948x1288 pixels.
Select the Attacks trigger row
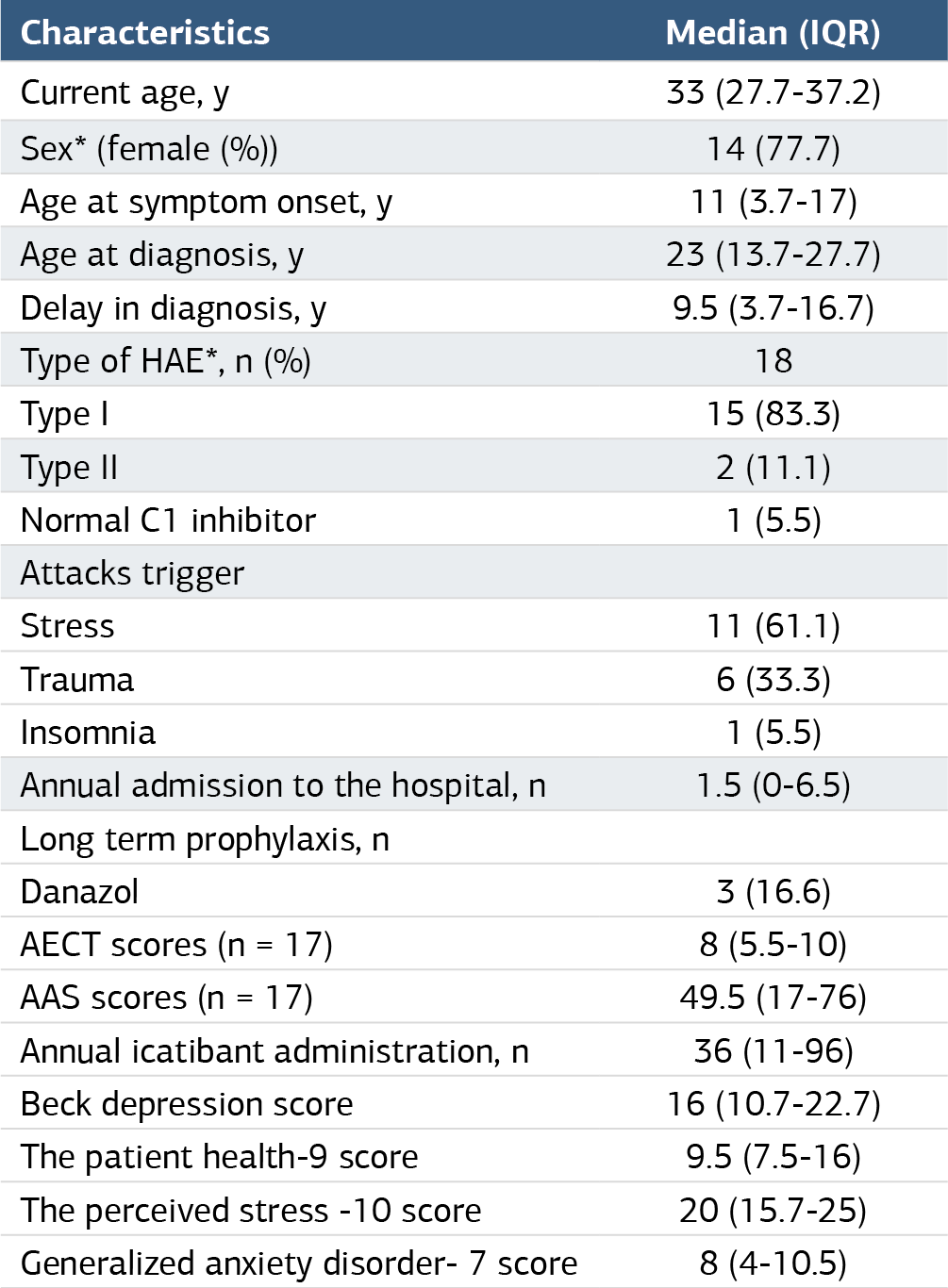click(x=474, y=572)
